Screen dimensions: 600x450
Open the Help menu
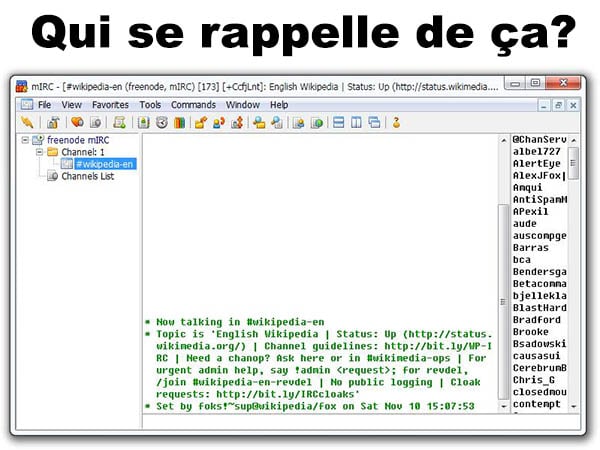[x=279, y=104]
